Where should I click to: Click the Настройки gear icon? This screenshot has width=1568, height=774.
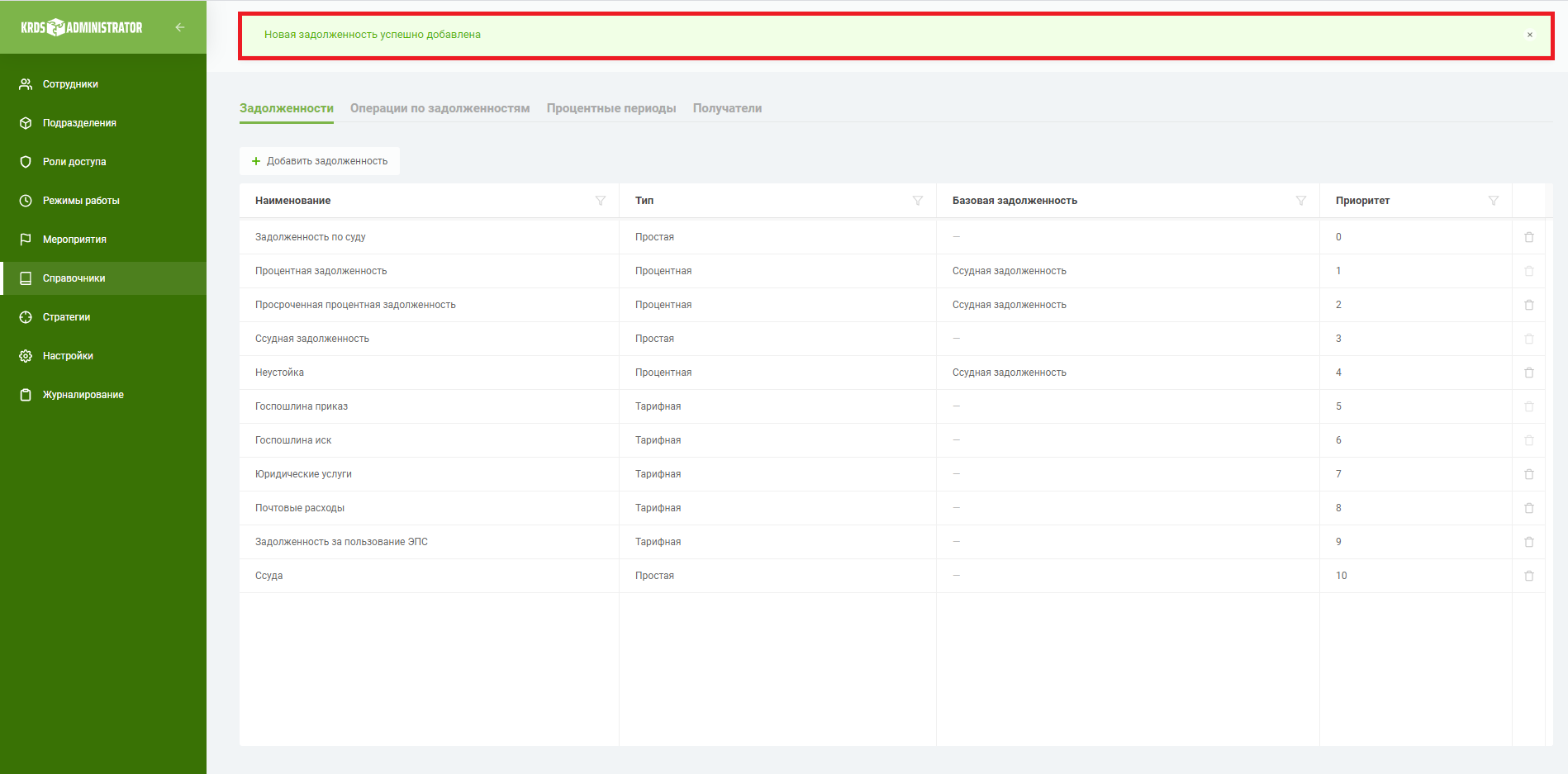point(26,356)
